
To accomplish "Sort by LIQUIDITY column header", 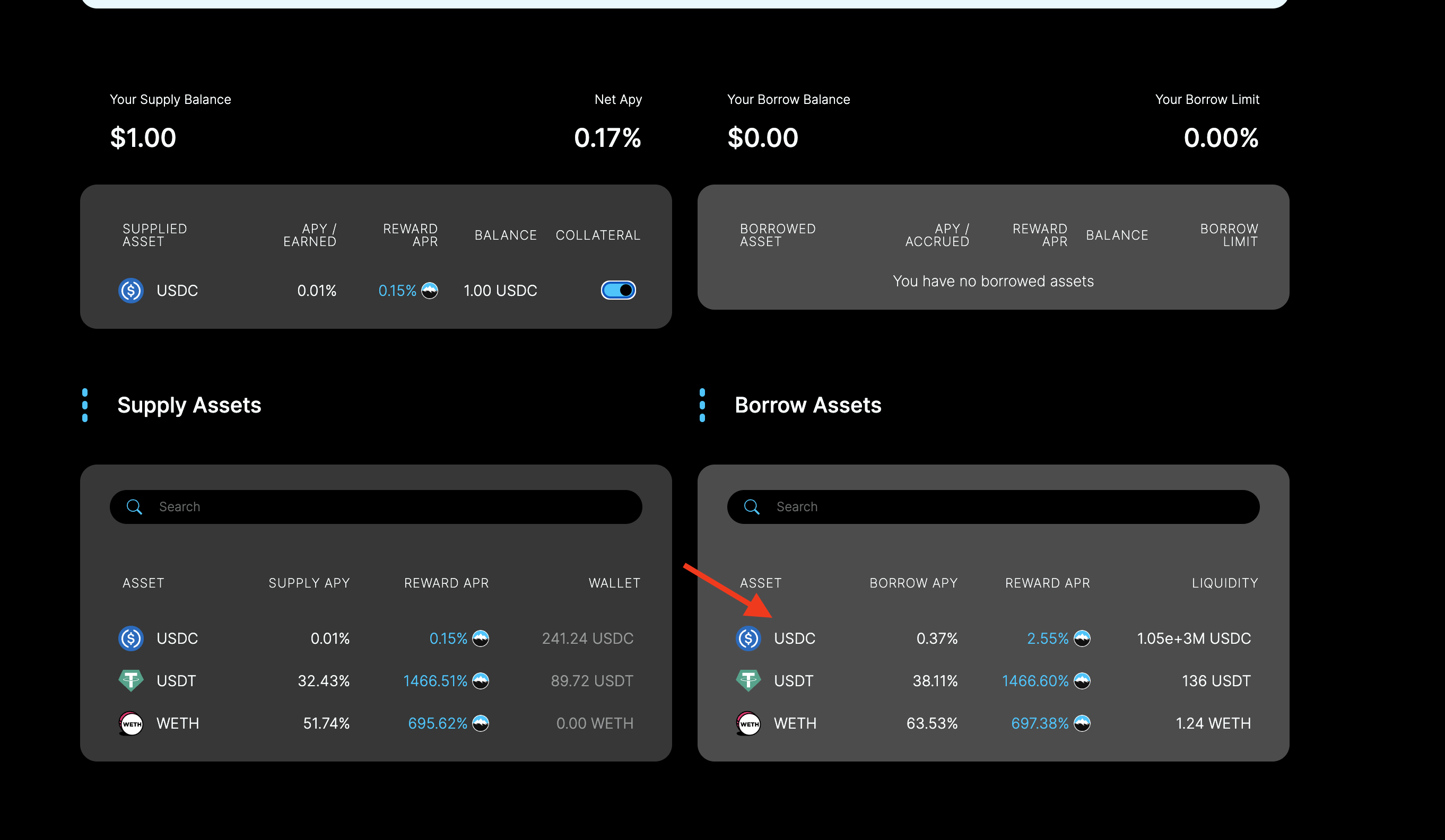I will pyautogui.click(x=1225, y=583).
